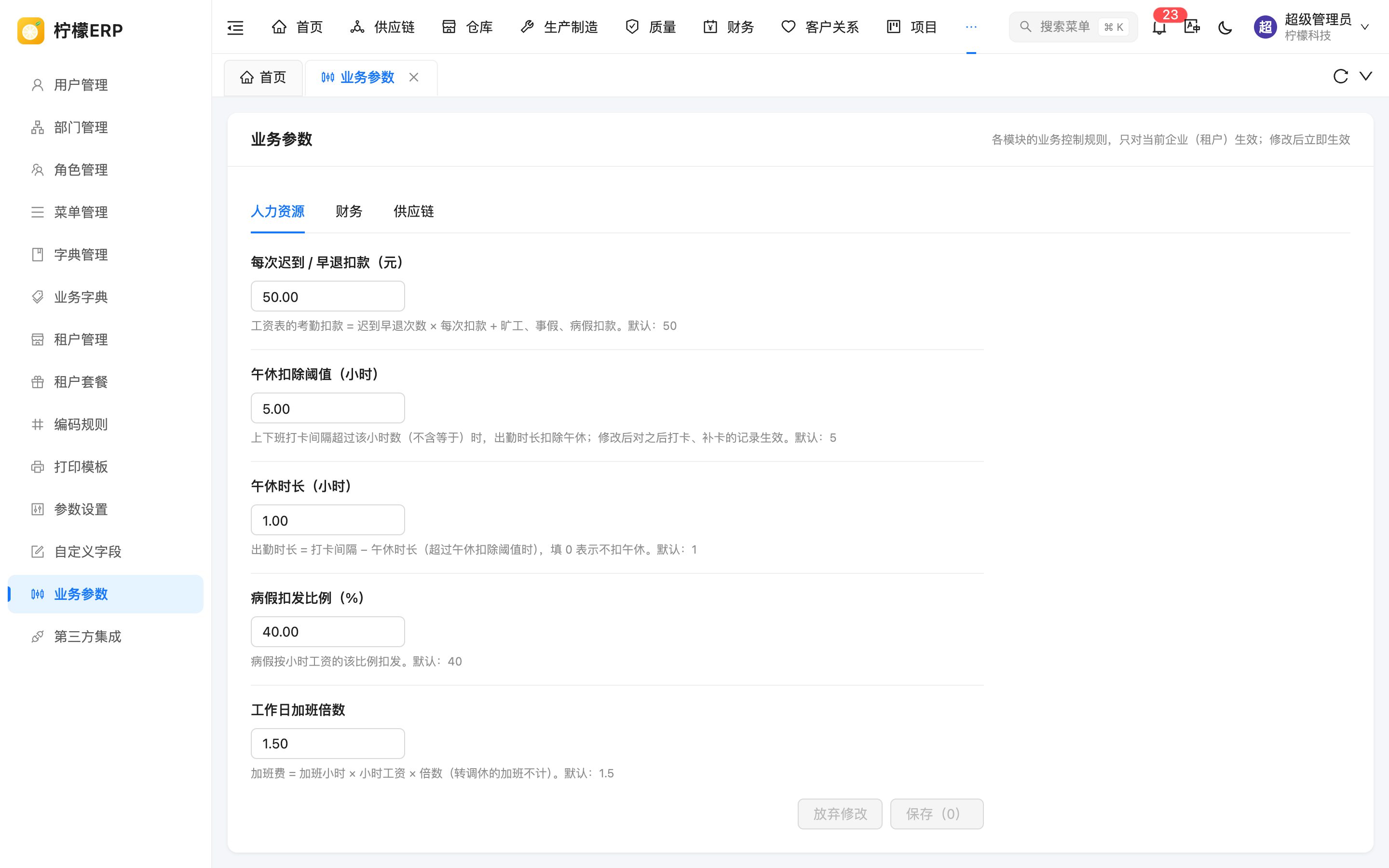Open 字典管理 in the sidebar

click(106, 255)
